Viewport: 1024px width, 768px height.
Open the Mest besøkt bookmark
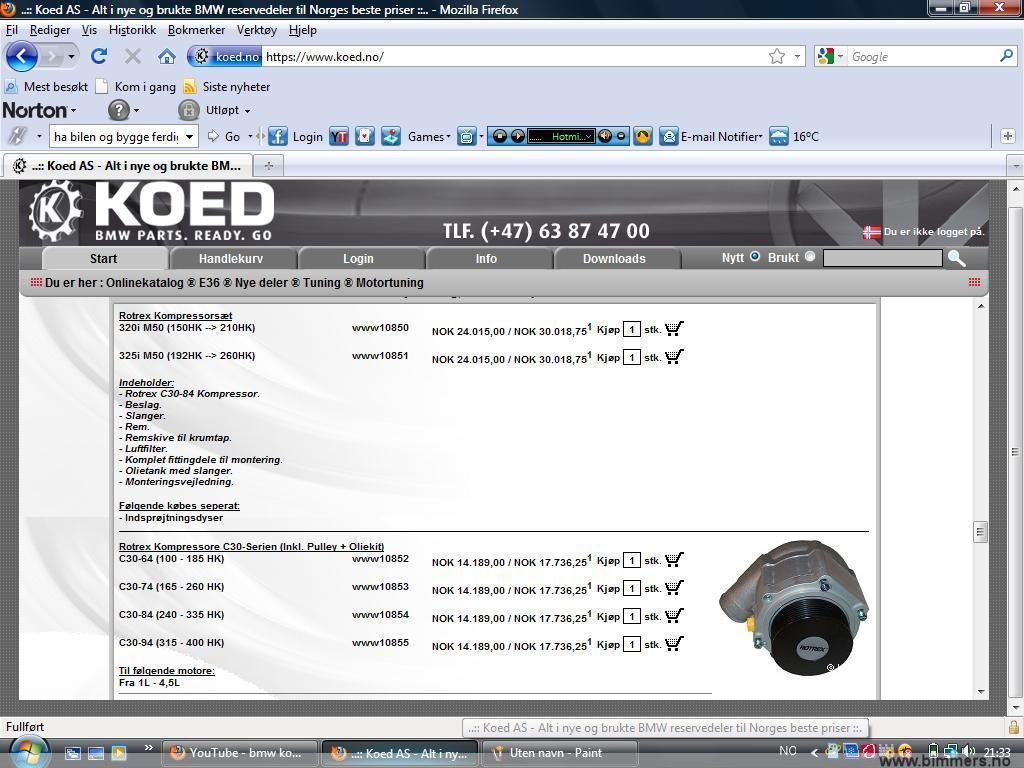click(x=46, y=87)
